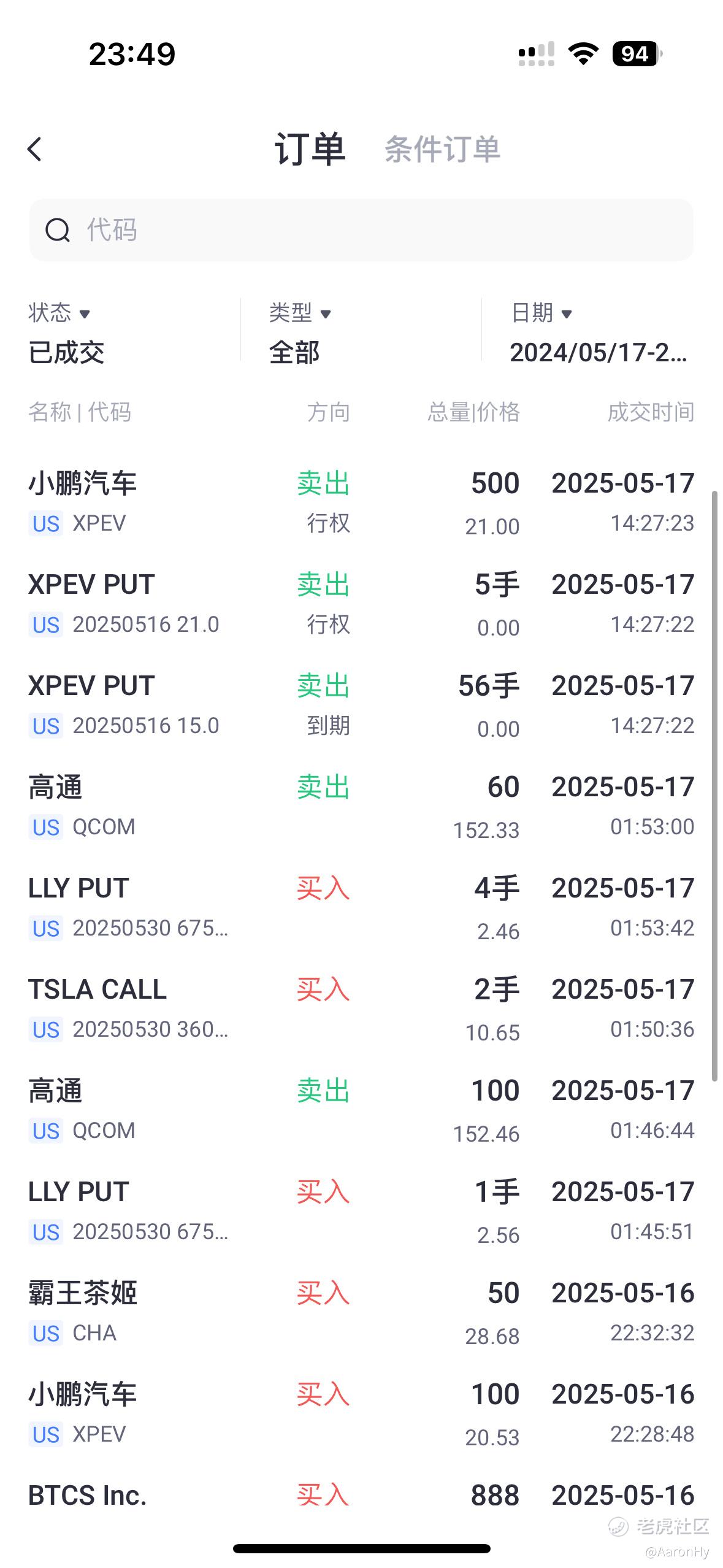
Task: Open the TSLA CALL buy order
Action: [361, 1009]
